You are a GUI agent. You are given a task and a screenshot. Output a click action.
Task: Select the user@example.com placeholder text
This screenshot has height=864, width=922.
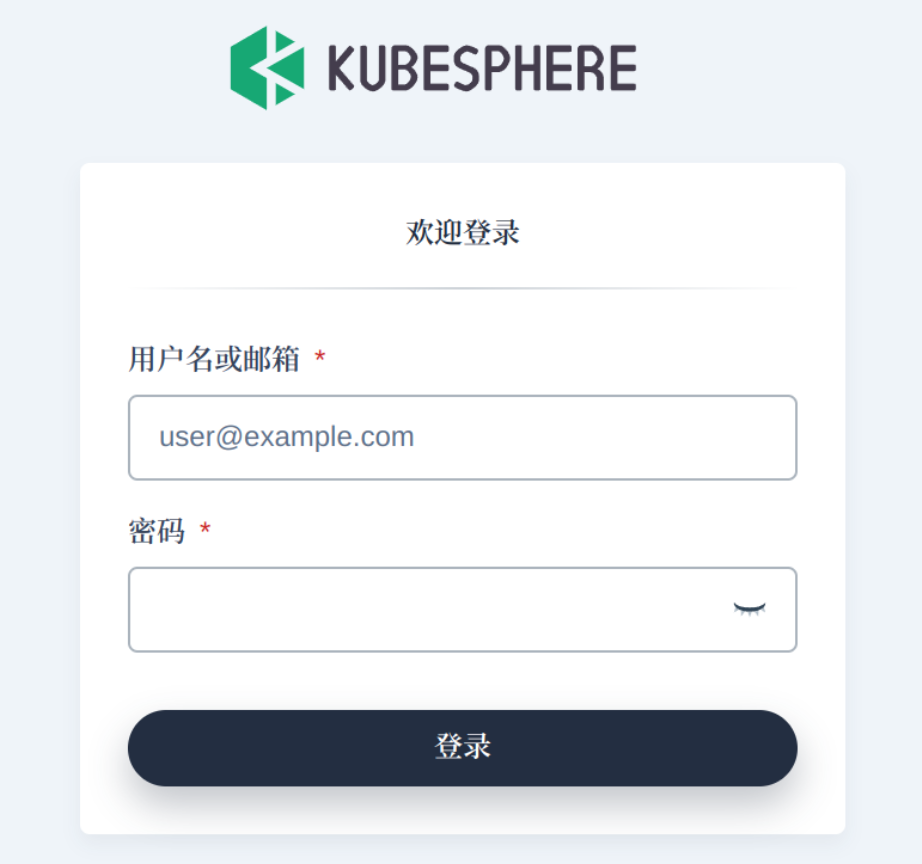tap(287, 437)
